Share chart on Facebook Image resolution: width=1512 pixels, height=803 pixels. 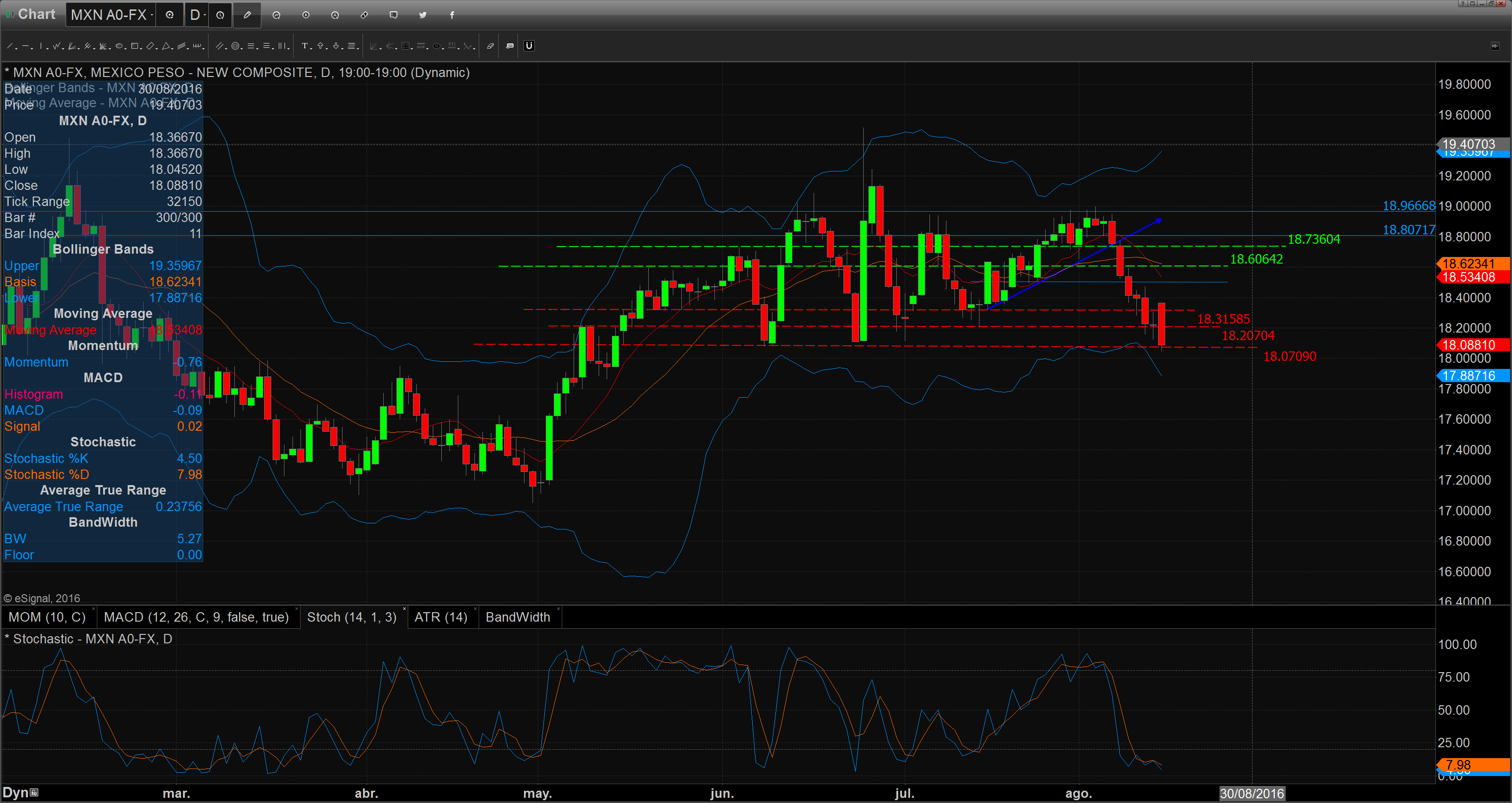click(x=452, y=15)
